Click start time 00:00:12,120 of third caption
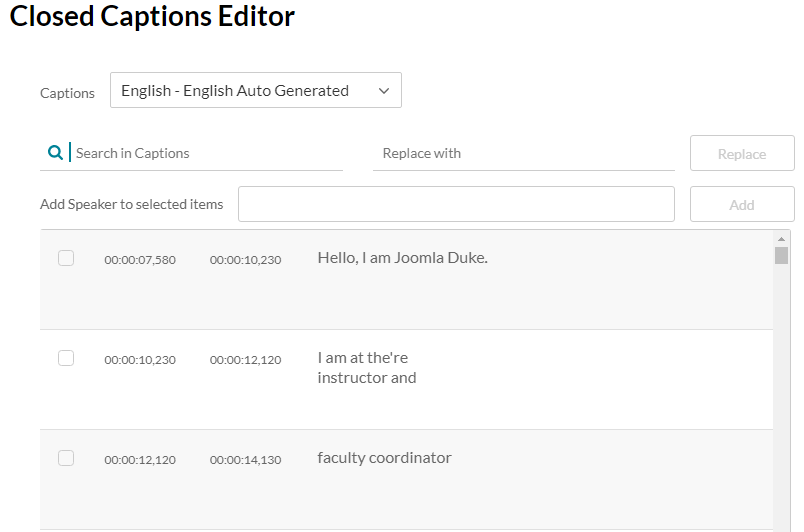This screenshot has height=532, width=804. [140, 460]
